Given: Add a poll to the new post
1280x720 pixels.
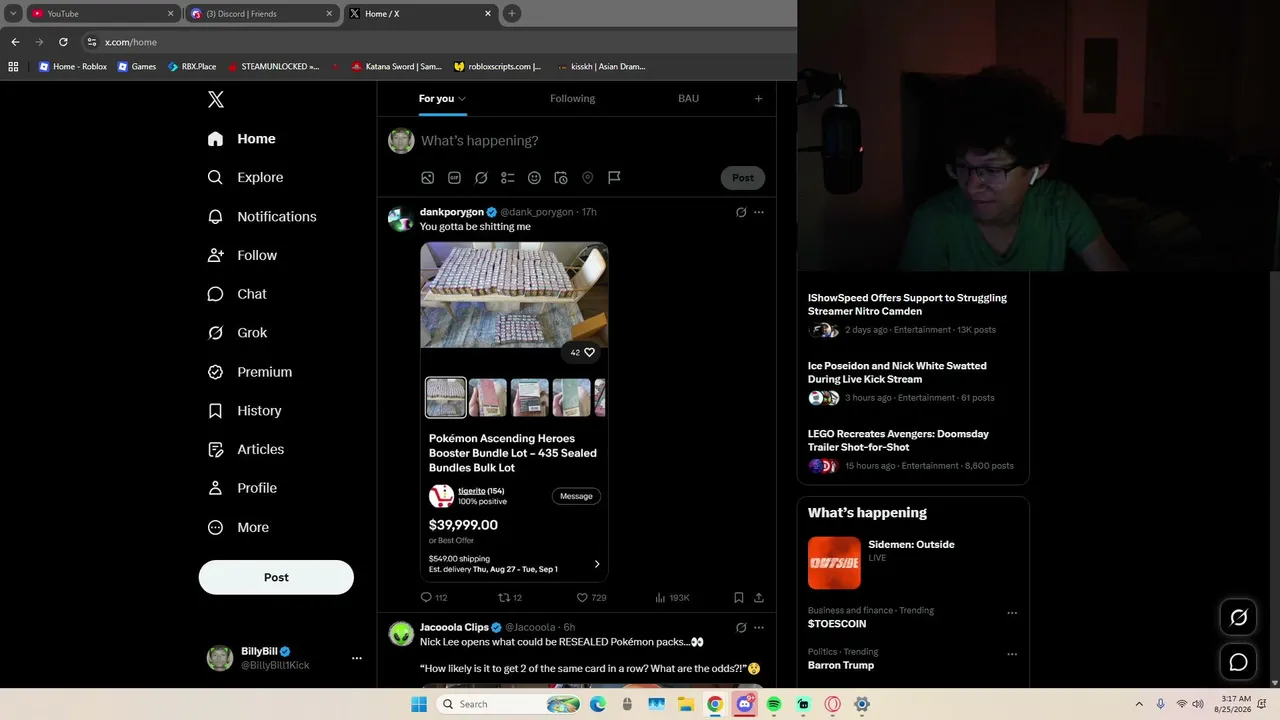Looking at the screenshot, I should click(508, 178).
